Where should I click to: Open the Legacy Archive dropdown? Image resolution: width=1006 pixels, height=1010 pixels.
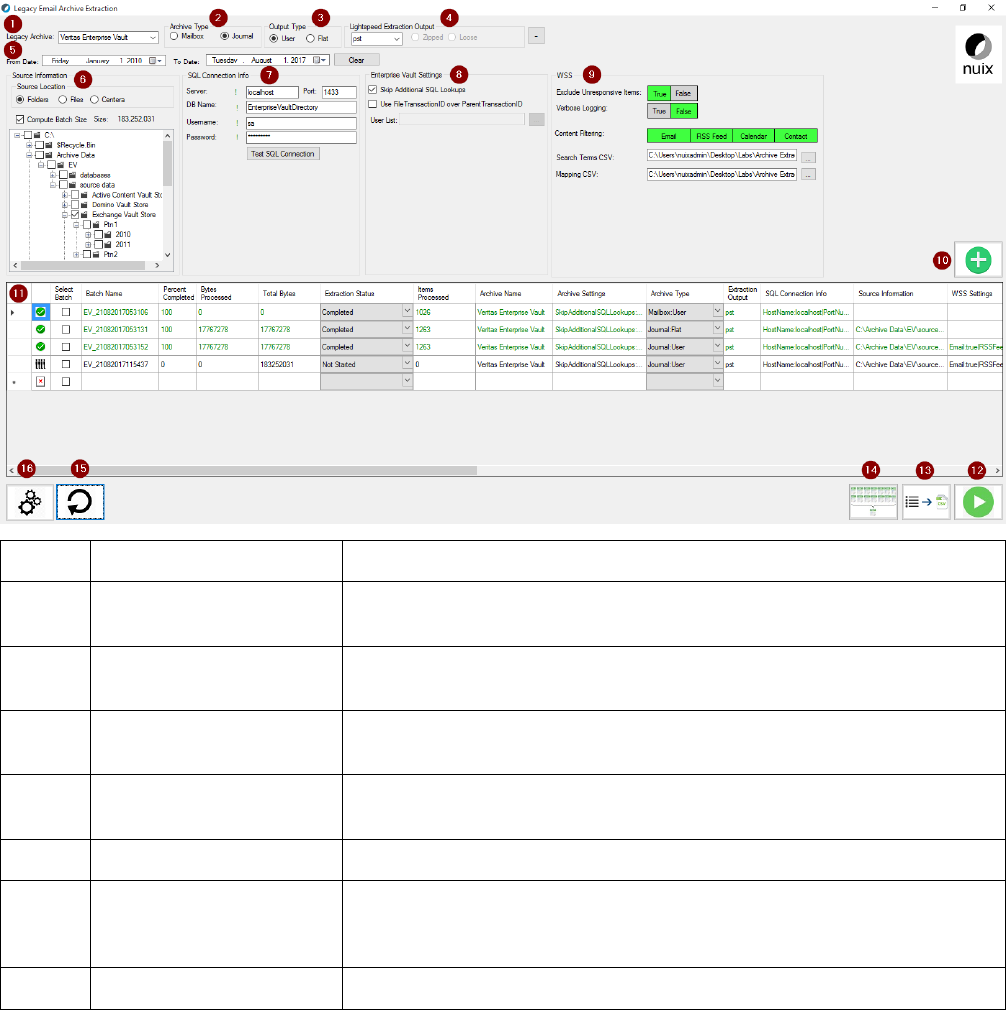(x=152, y=37)
